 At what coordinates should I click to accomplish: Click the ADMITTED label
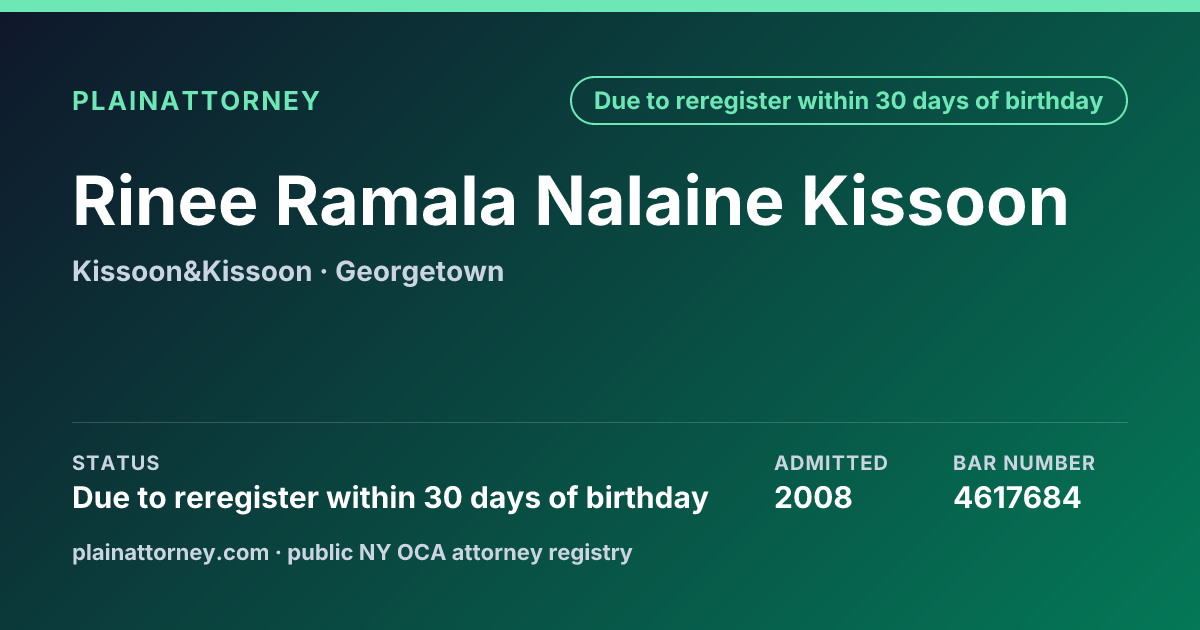click(831, 463)
